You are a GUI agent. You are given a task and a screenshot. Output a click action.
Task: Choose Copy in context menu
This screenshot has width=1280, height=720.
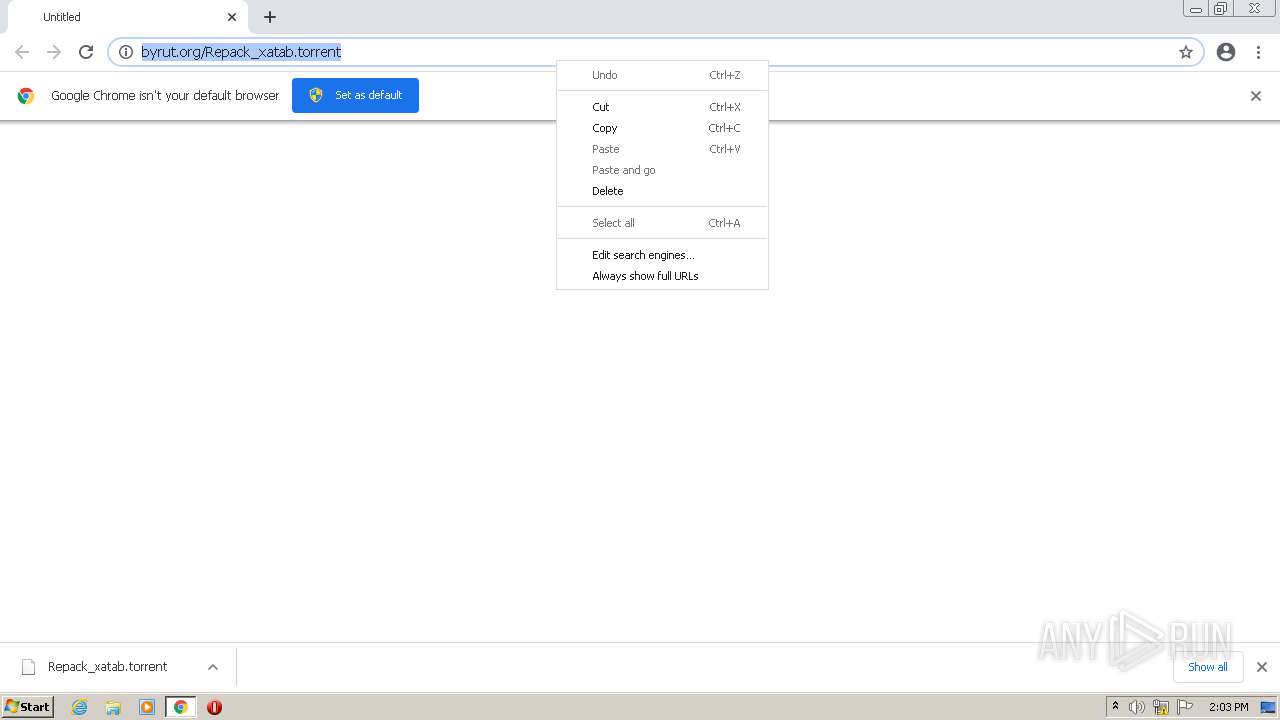coord(662,128)
